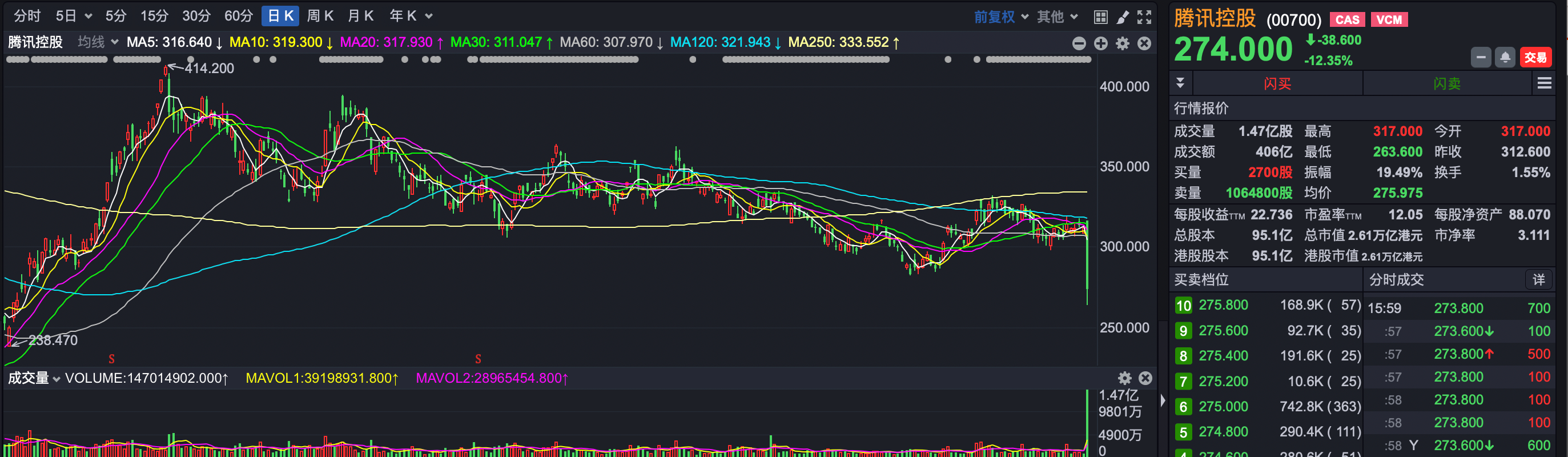Select ask level 7 at 275.200
This screenshot has height=457, width=1568.
[x=1267, y=382]
